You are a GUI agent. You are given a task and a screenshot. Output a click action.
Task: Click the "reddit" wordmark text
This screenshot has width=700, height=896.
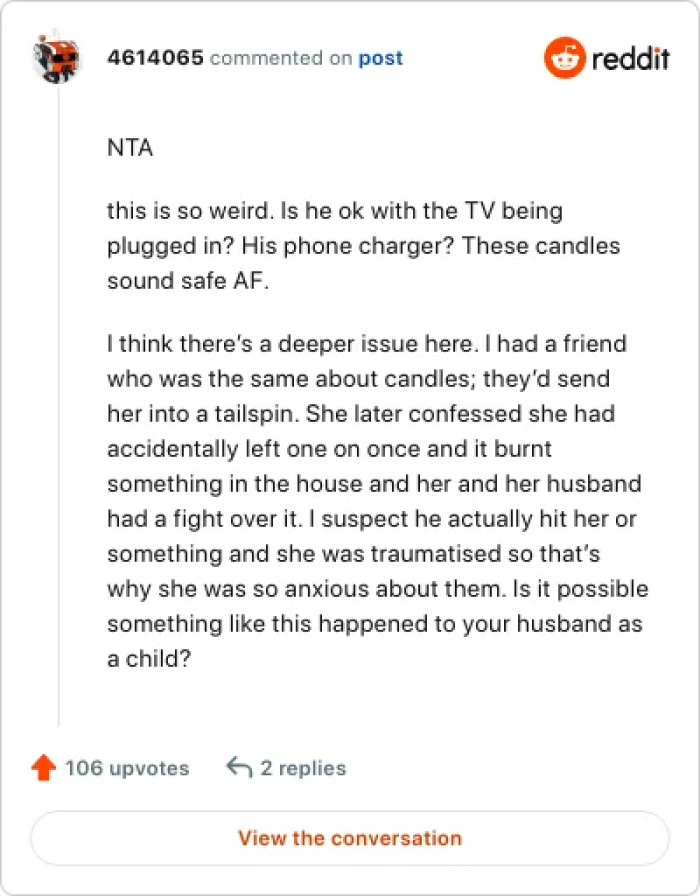[631, 59]
